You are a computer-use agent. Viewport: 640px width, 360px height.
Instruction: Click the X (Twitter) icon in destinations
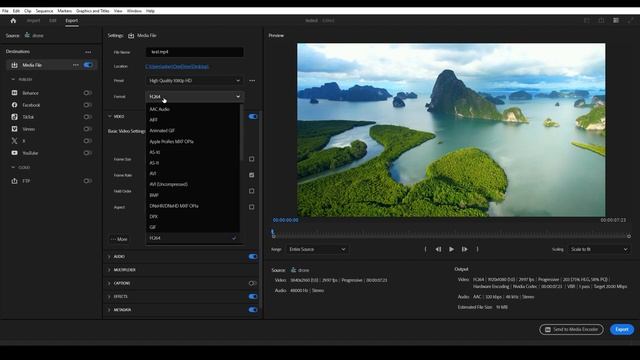[14, 141]
